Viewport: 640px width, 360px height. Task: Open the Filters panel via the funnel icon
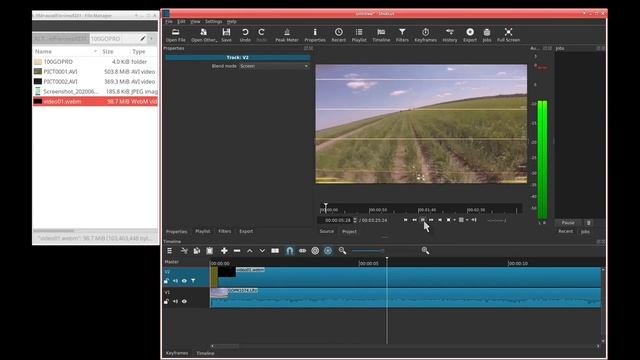coord(402,35)
